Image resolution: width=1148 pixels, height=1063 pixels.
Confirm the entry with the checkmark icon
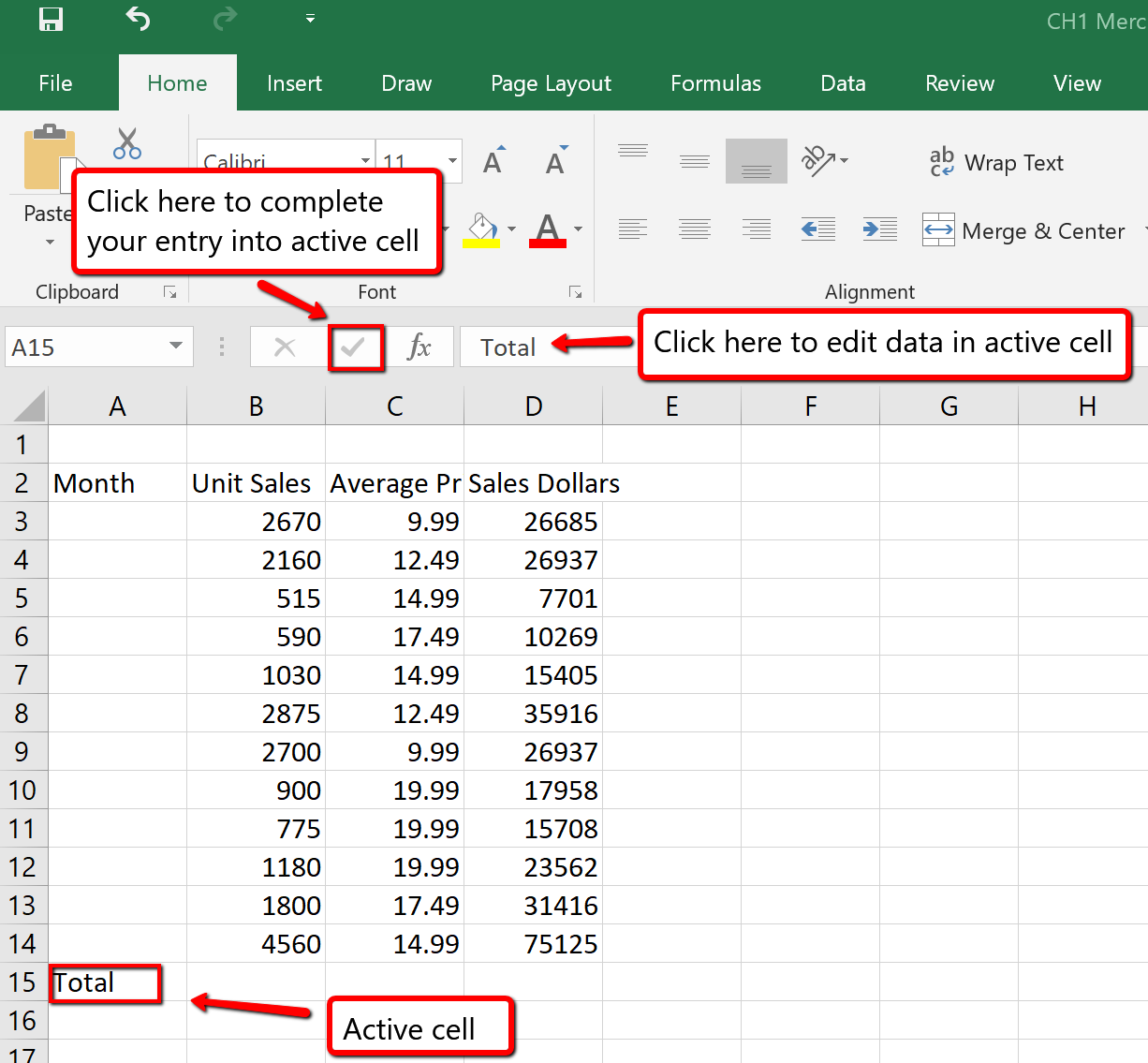tap(356, 347)
